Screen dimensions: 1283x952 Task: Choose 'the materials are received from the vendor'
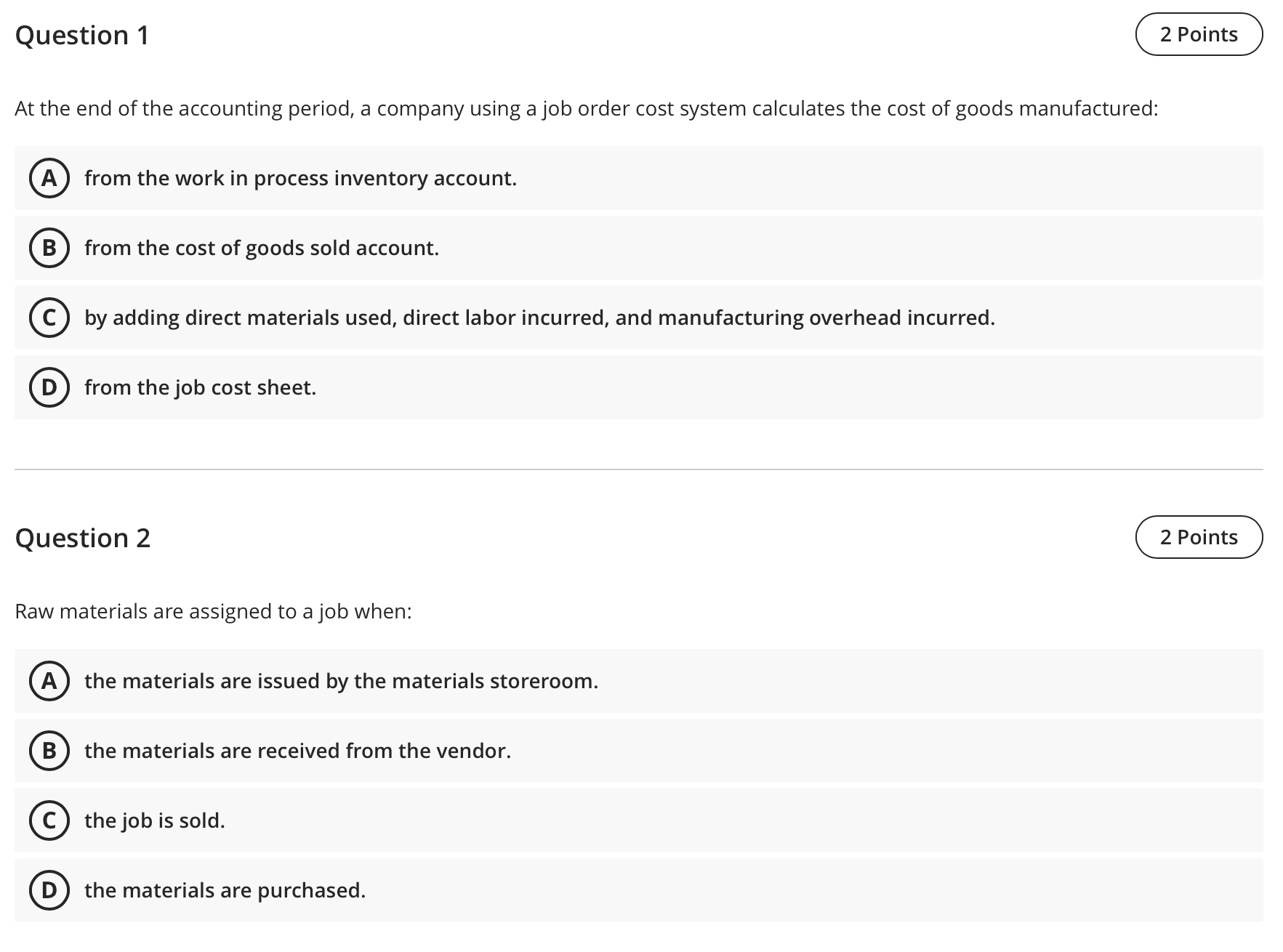[x=297, y=751]
